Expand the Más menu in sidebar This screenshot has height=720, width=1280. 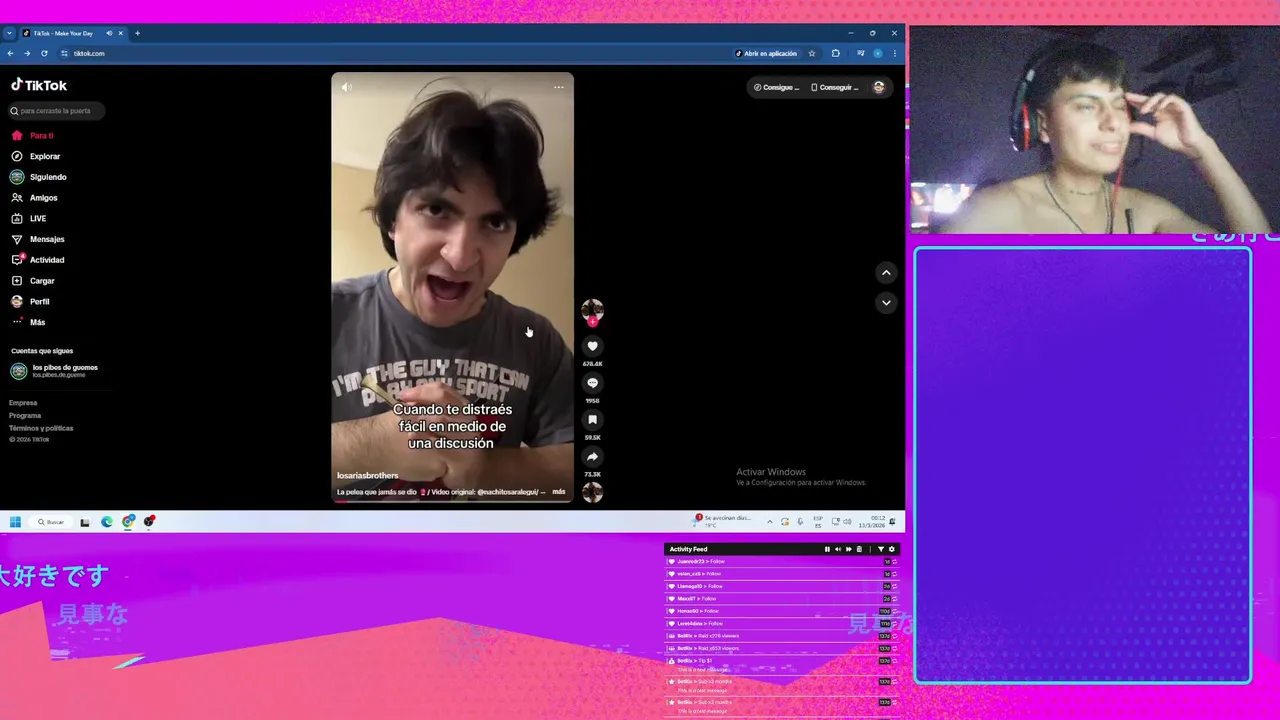click(29, 323)
